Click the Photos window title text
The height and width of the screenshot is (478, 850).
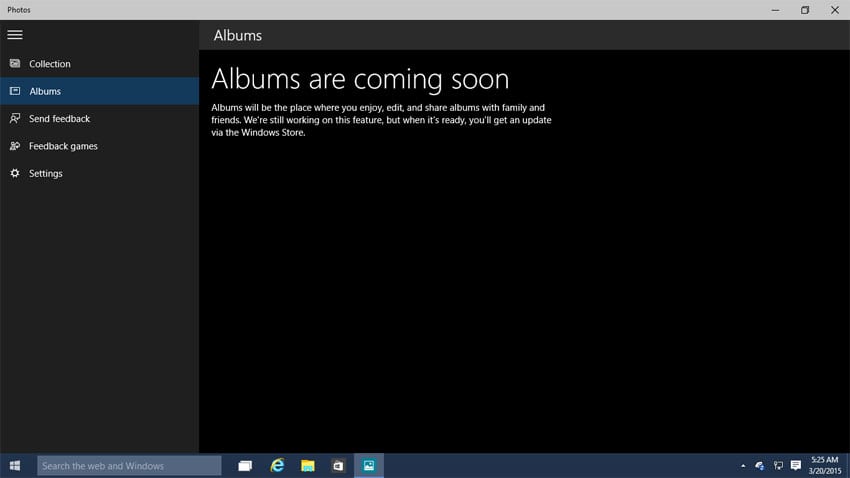click(19, 10)
